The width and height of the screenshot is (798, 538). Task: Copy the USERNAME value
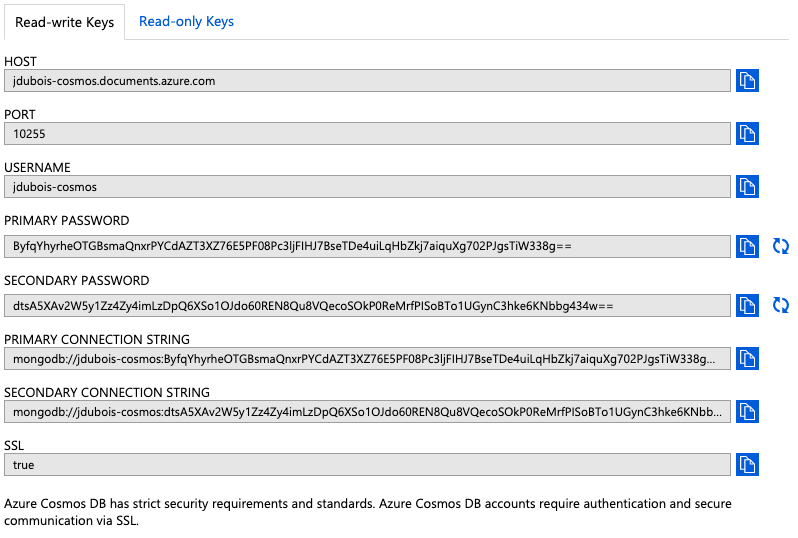point(747,186)
